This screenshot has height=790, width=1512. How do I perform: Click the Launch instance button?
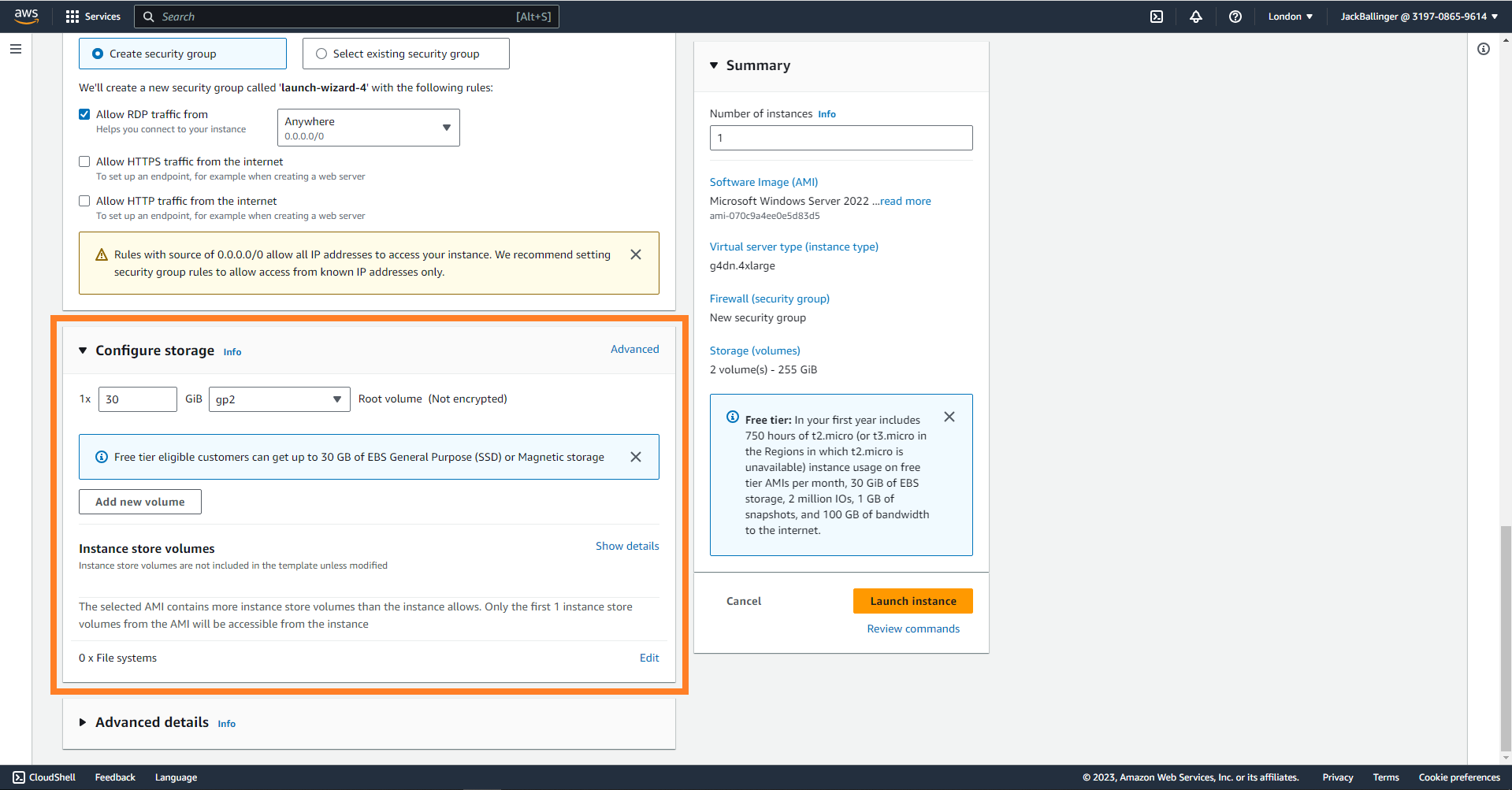(x=912, y=601)
